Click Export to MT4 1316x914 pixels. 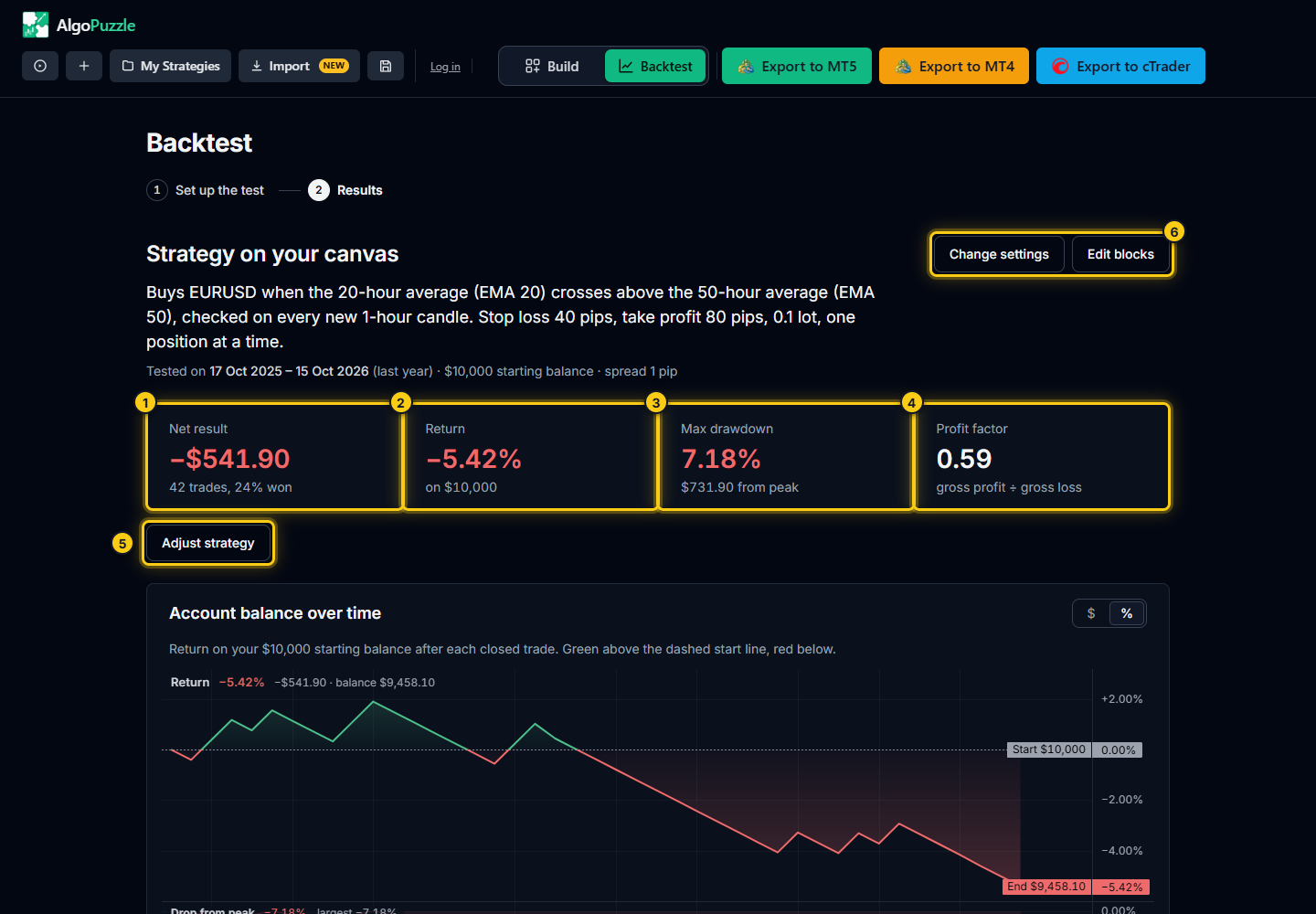[954, 66]
